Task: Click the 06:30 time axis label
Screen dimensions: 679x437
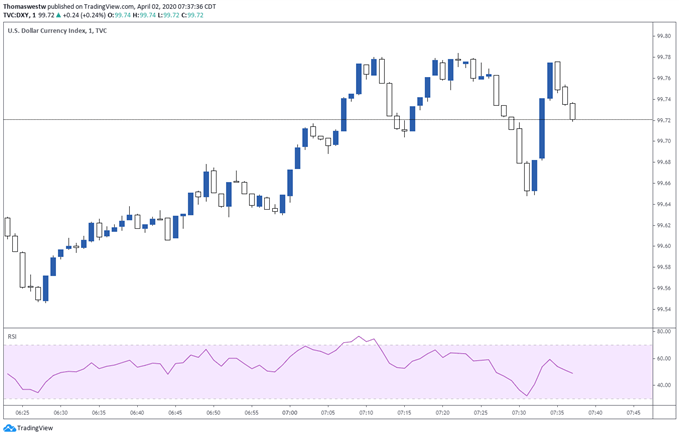Action: pos(60,413)
